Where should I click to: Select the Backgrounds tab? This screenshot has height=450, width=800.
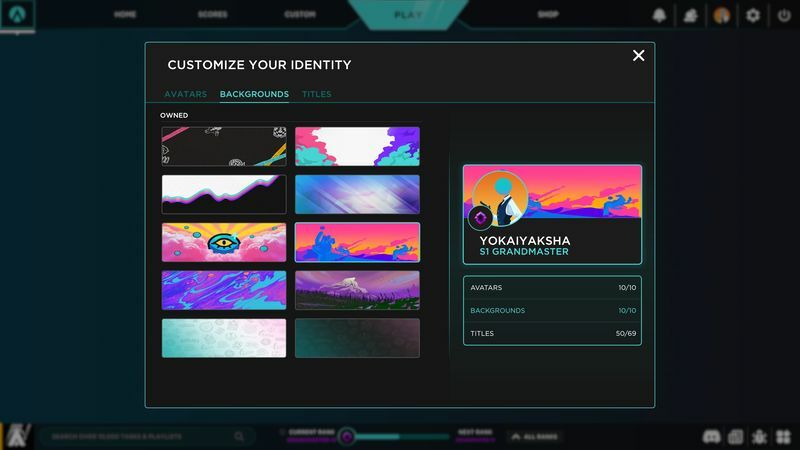254,94
